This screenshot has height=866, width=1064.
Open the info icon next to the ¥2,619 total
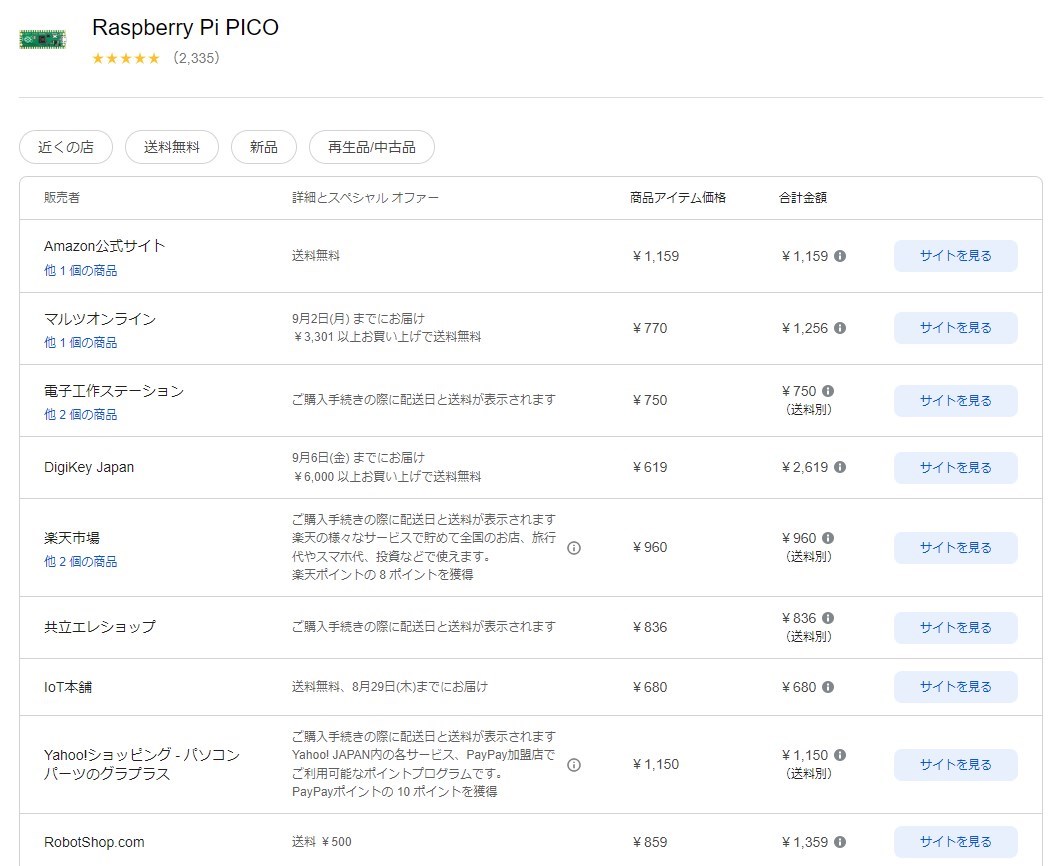pyautogui.click(x=840, y=467)
